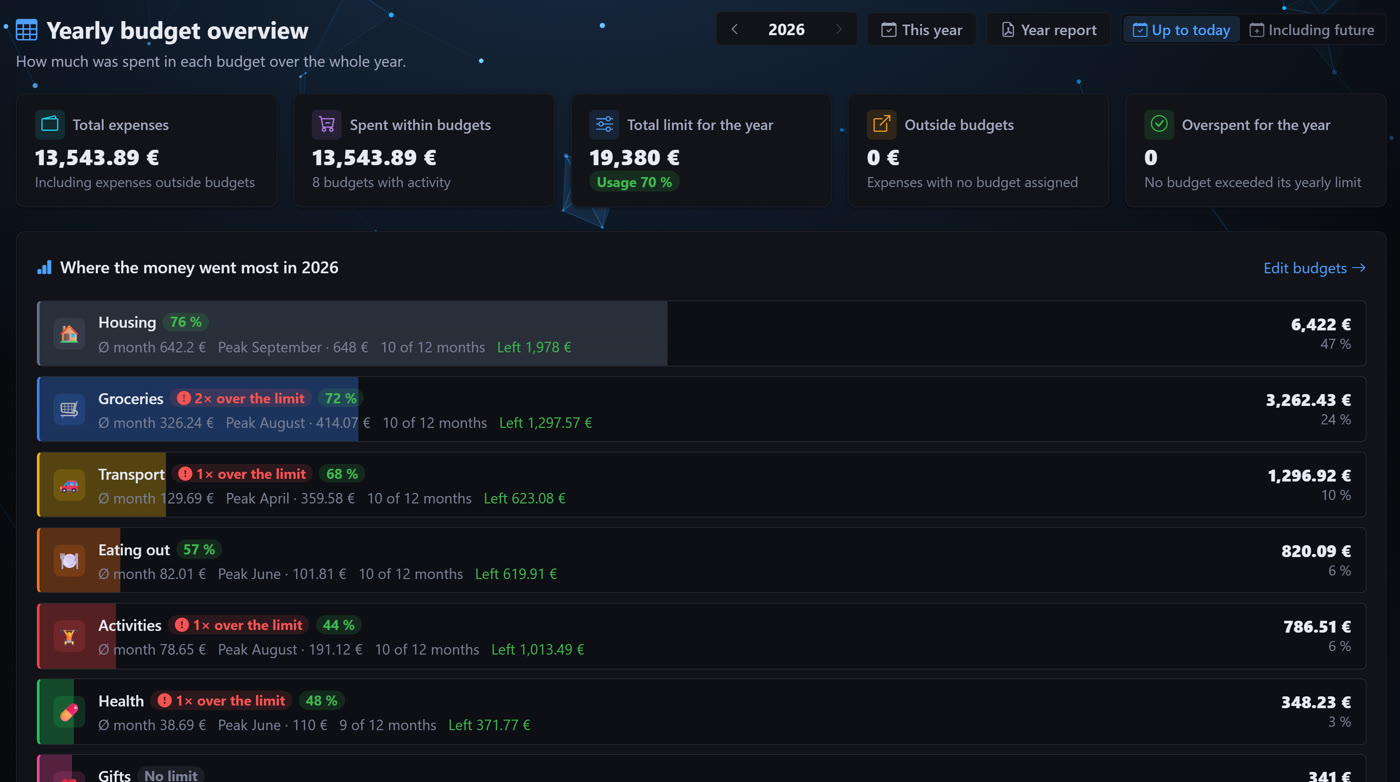Click the 9 of 12 months text
Screen dimensions: 1400x782
388,725
